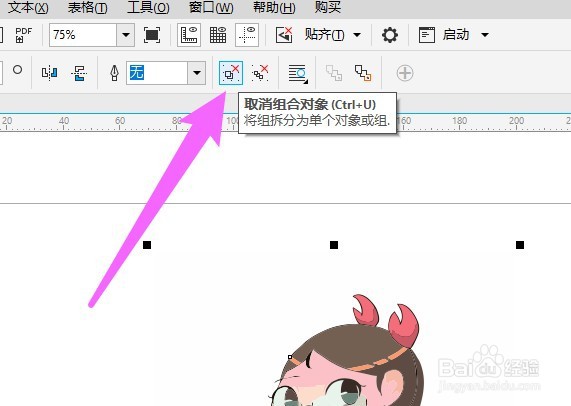Click the to front of layer icon

coord(334,73)
